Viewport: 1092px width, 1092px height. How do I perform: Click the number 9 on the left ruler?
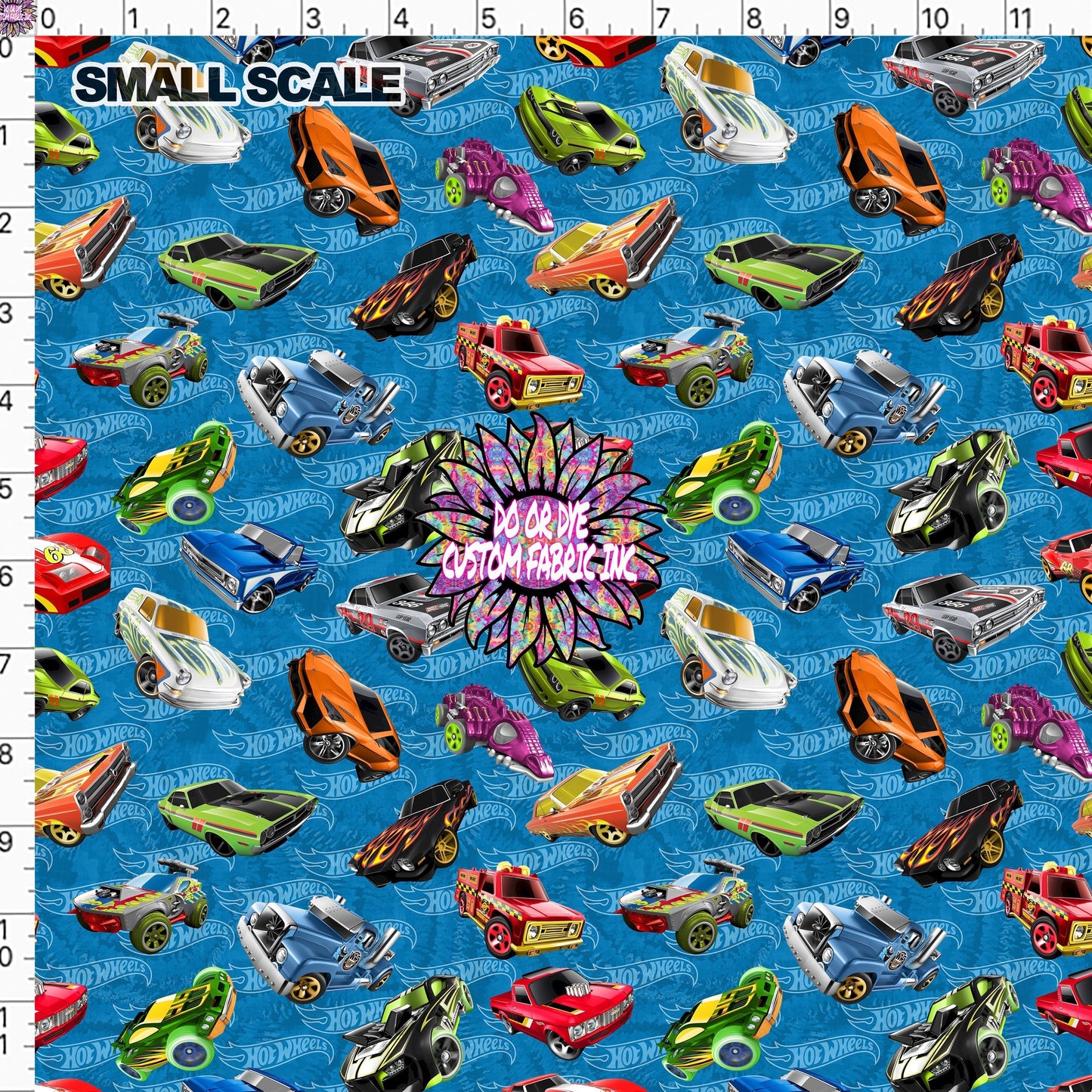7,840
